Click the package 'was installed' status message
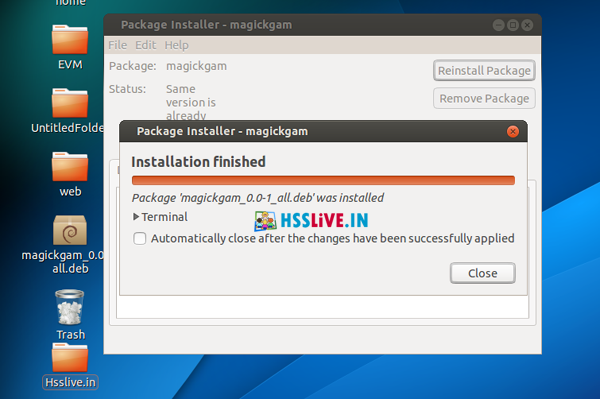 [x=258, y=198]
